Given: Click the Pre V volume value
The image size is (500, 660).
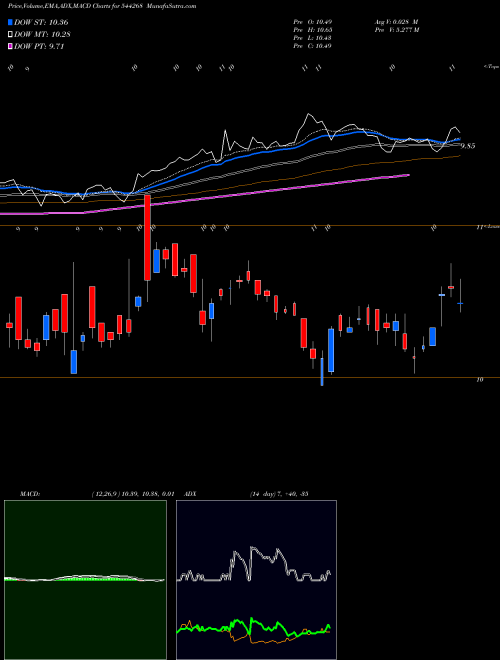Looking at the screenshot, I should coord(396,29).
